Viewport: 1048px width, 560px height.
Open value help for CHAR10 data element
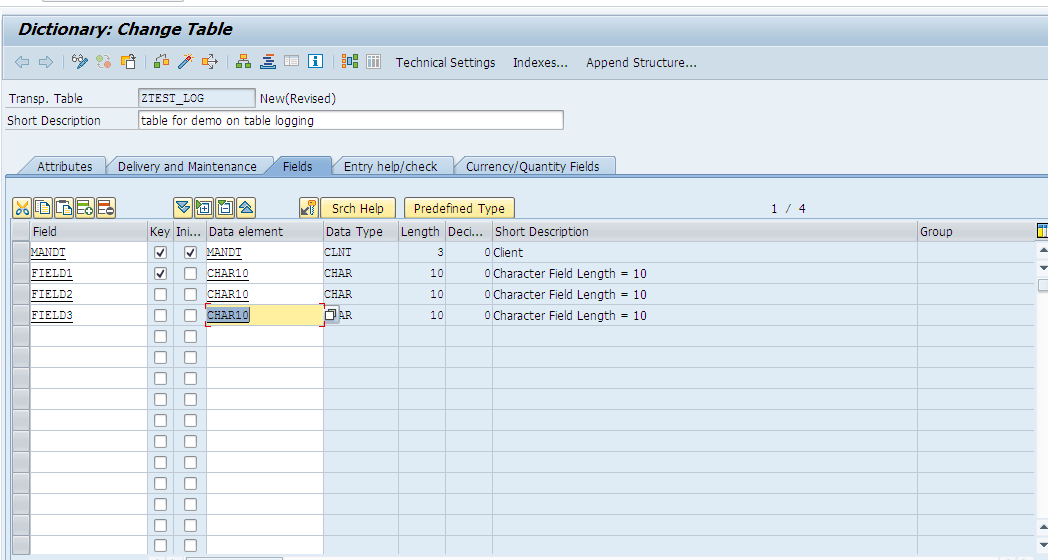tap(331, 315)
